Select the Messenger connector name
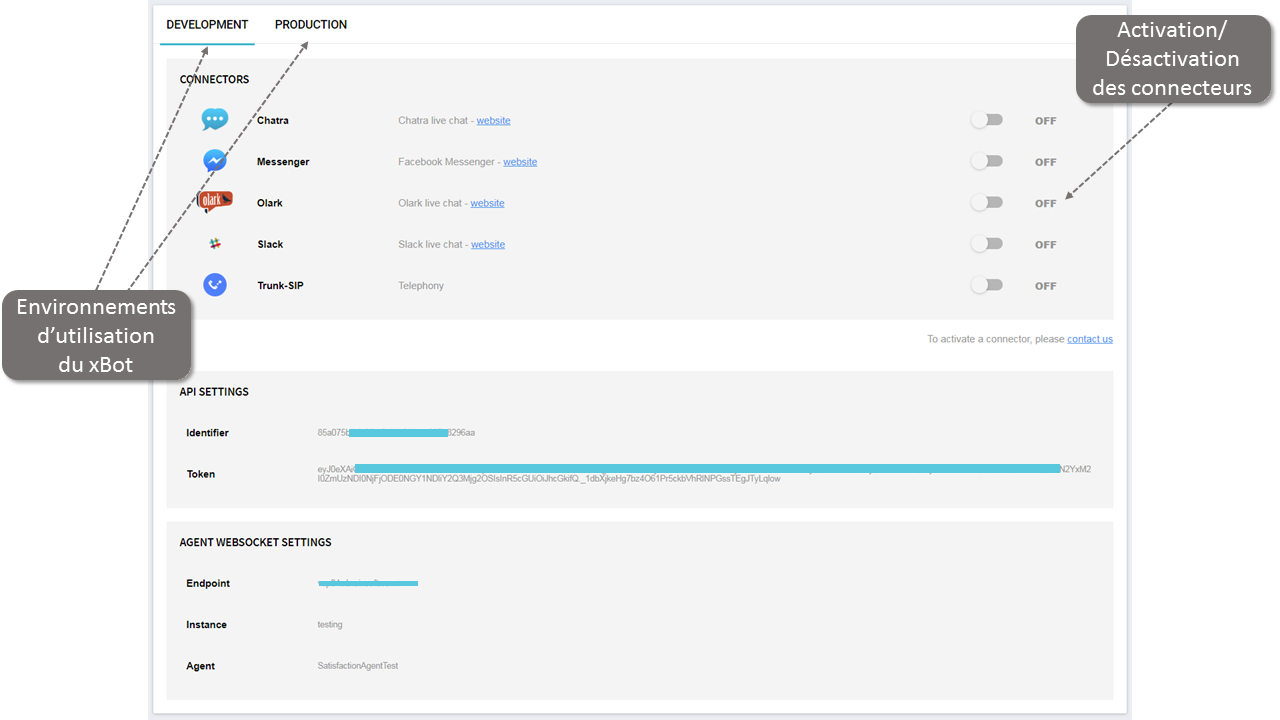The height and width of the screenshot is (720, 1280). (x=283, y=162)
